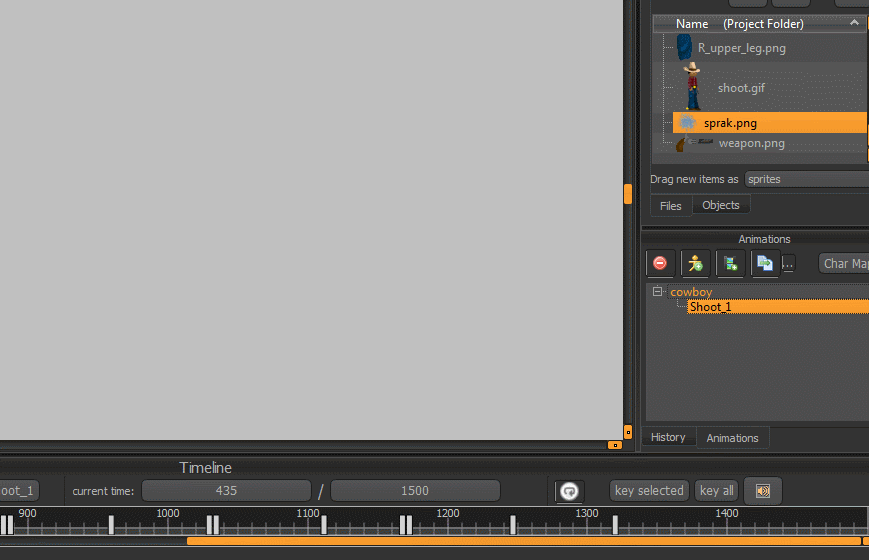Open the Char Map button
Viewport: 869px width, 560px height.
(x=845, y=264)
